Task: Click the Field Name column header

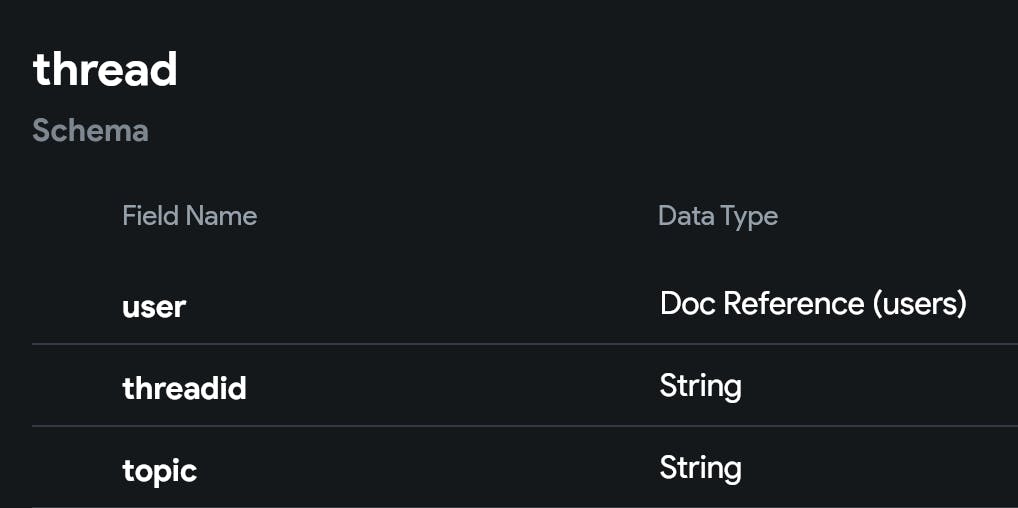Action: coord(189,216)
